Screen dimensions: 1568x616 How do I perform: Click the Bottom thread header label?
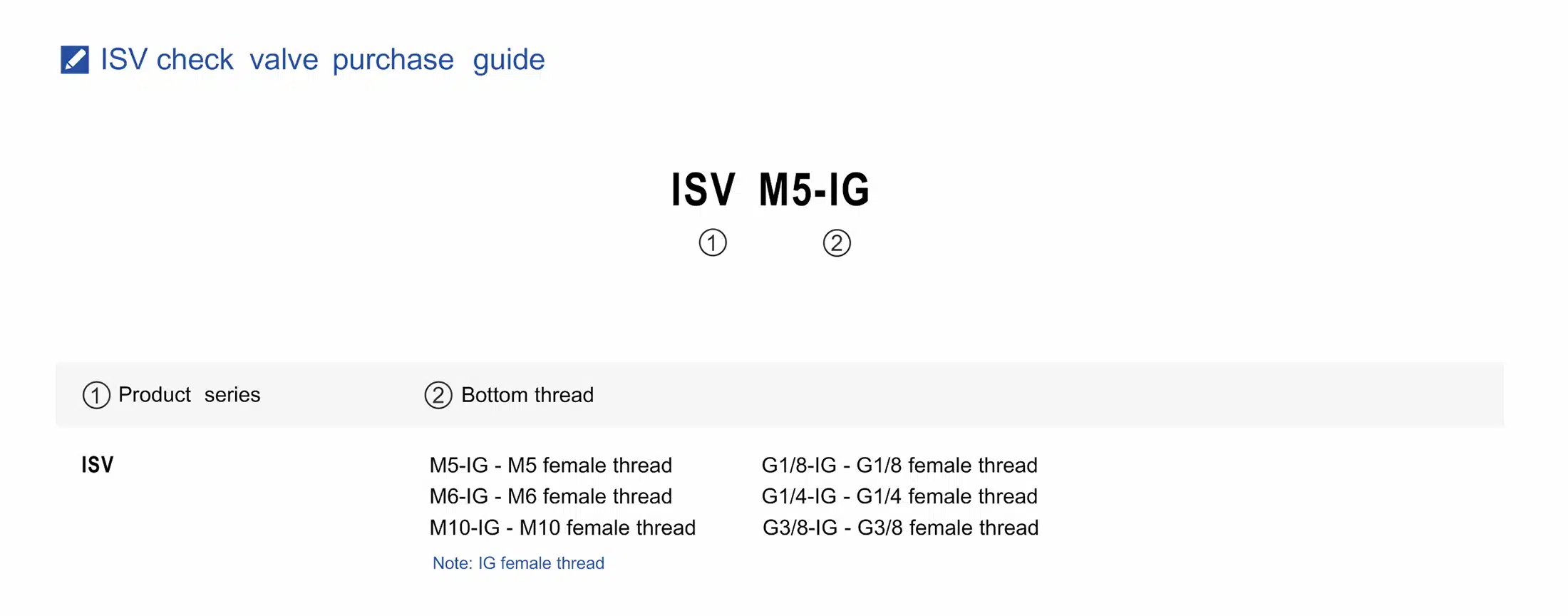(x=527, y=395)
